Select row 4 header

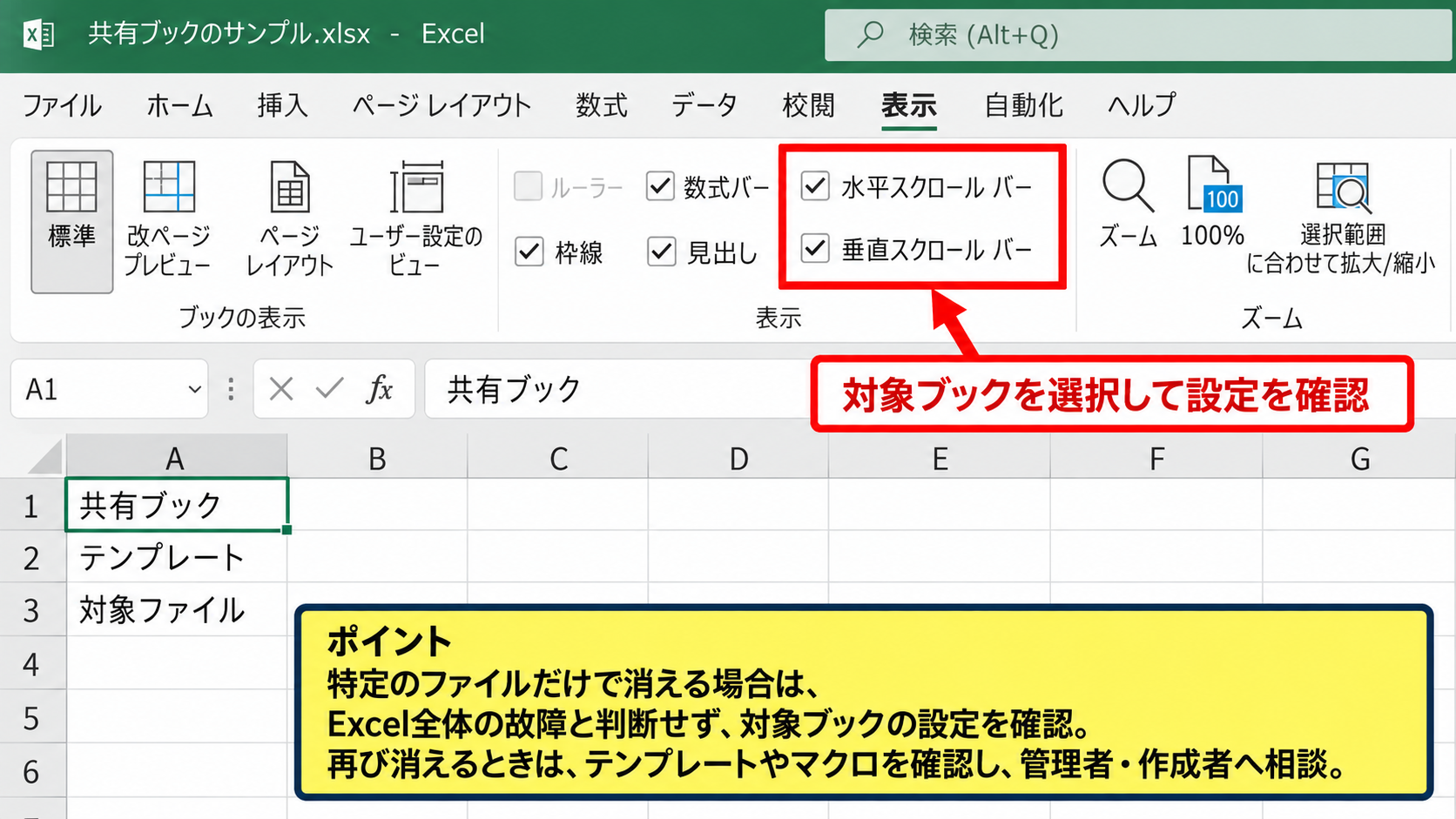(32, 663)
